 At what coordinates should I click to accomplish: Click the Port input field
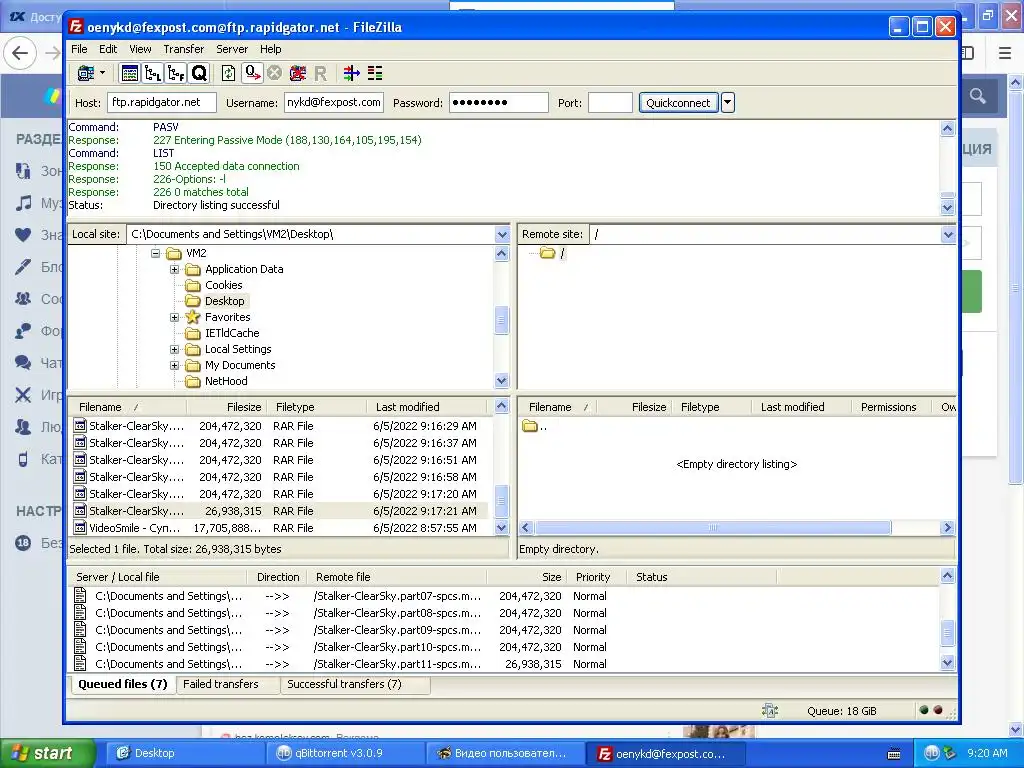(x=610, y=103)
